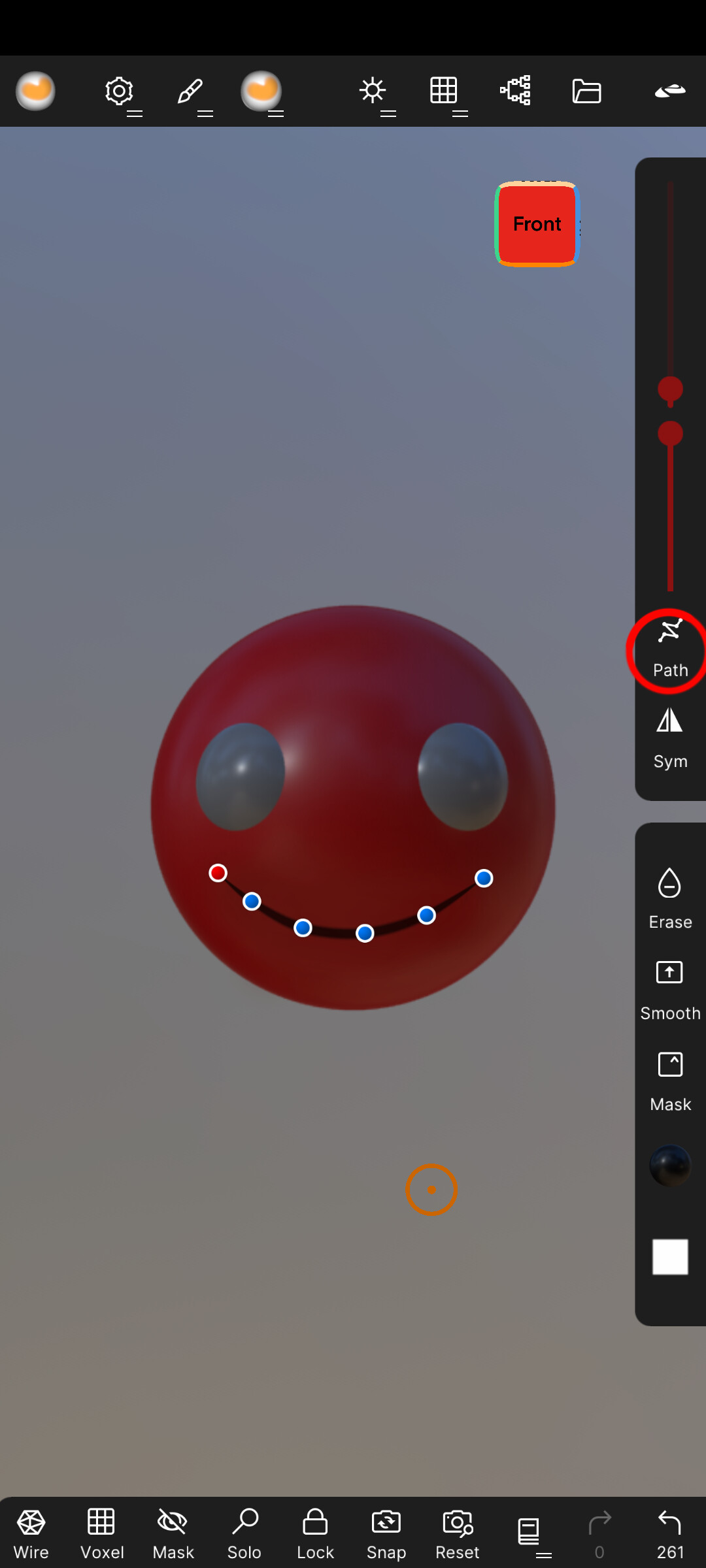Adjust the upper intensity slider knob
Image resolution: width=706 pixels, height=1568 pixels.
coord(671,389)
